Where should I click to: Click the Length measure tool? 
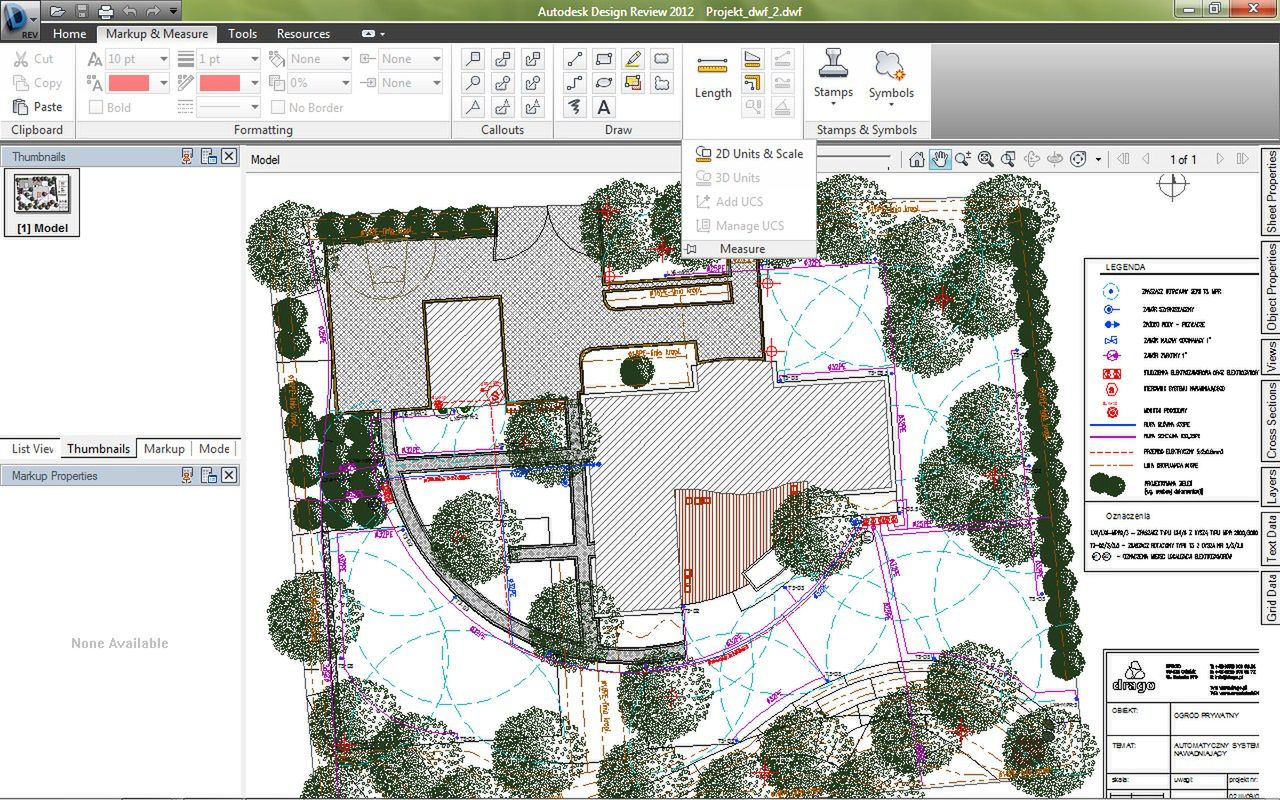tap(713, 77)
